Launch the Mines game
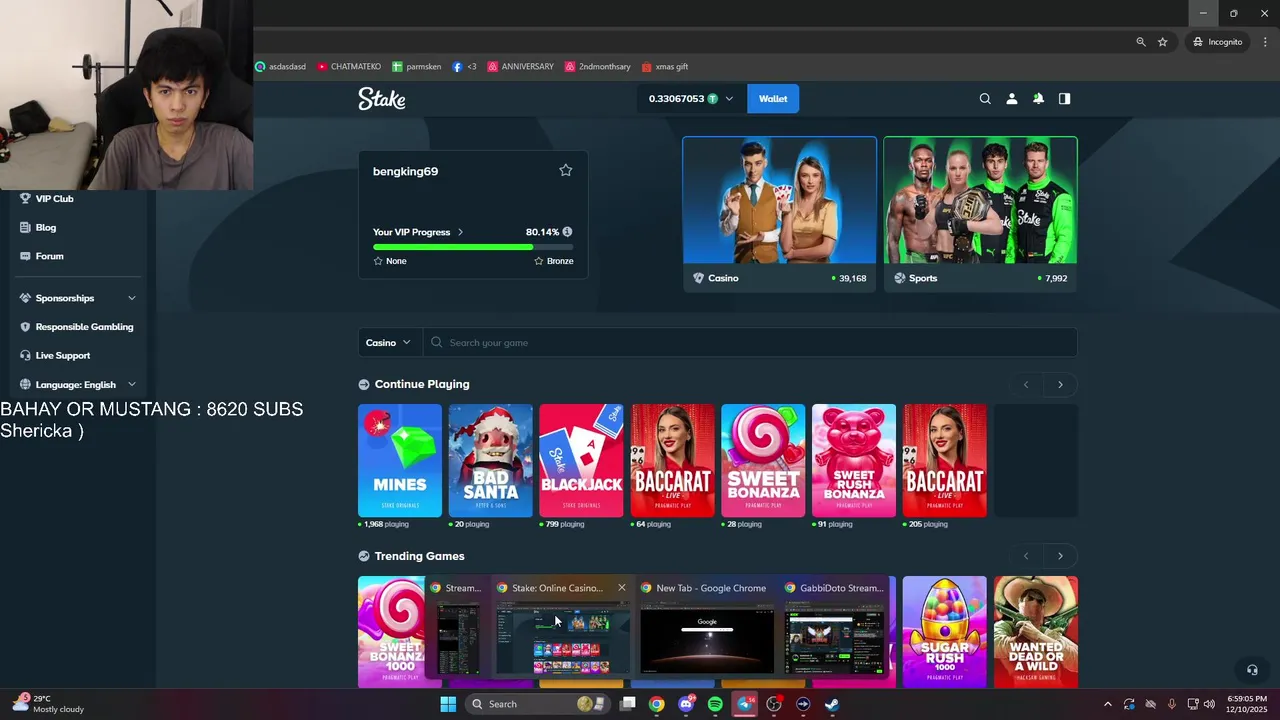 click(x=400, y=461)
